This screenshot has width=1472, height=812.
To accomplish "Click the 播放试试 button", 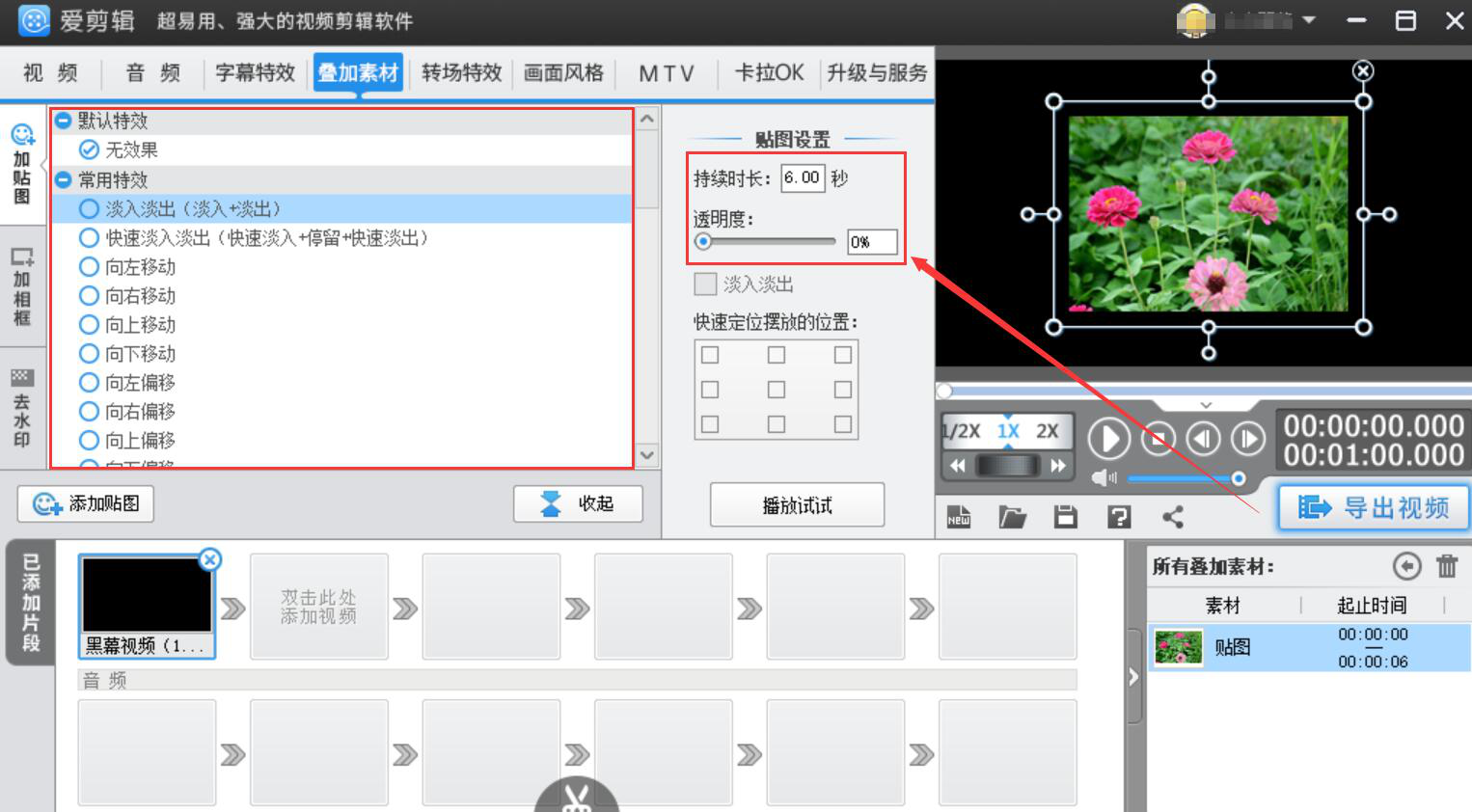I will [797, 505].
